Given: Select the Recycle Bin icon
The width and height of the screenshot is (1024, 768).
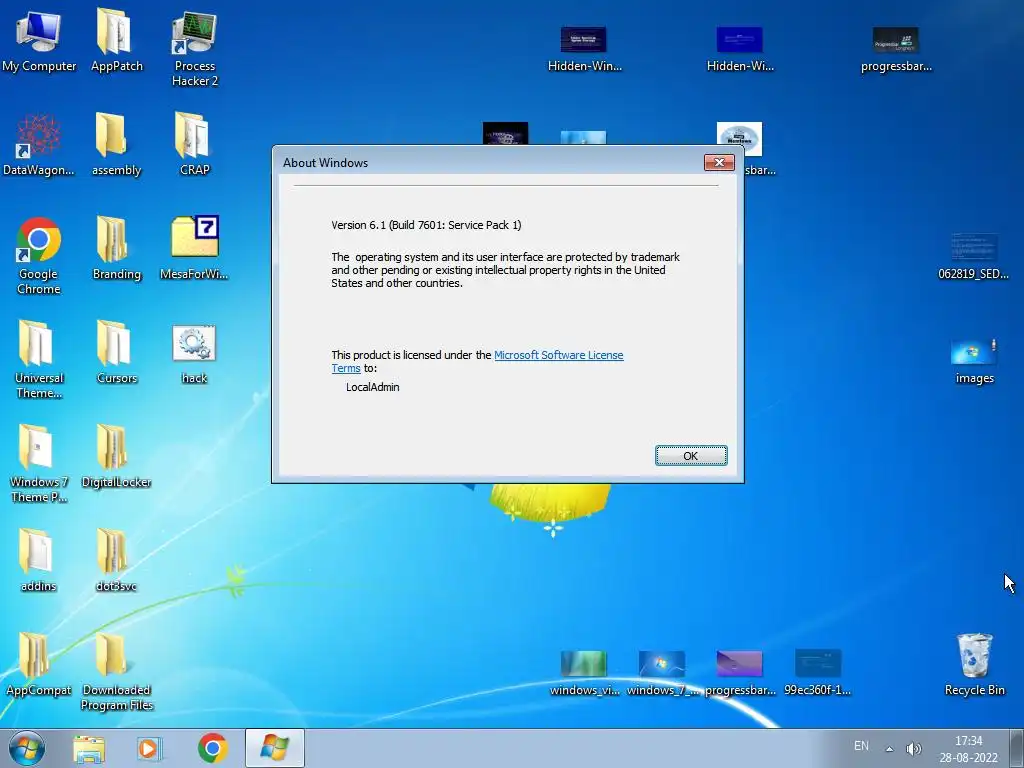Looking at the screenshot, I should point(974,664).
